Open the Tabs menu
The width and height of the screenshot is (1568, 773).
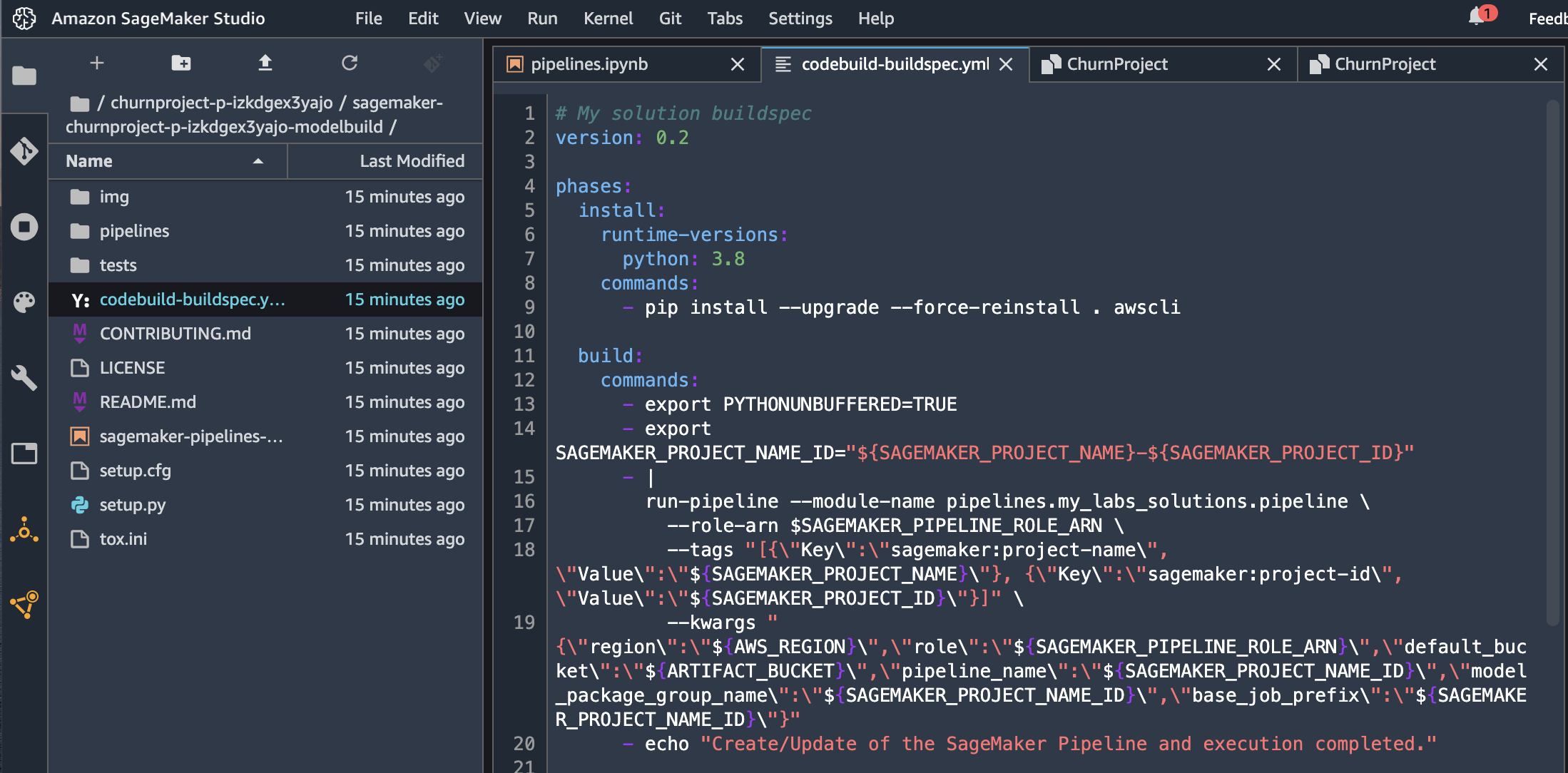click(725, 19)
